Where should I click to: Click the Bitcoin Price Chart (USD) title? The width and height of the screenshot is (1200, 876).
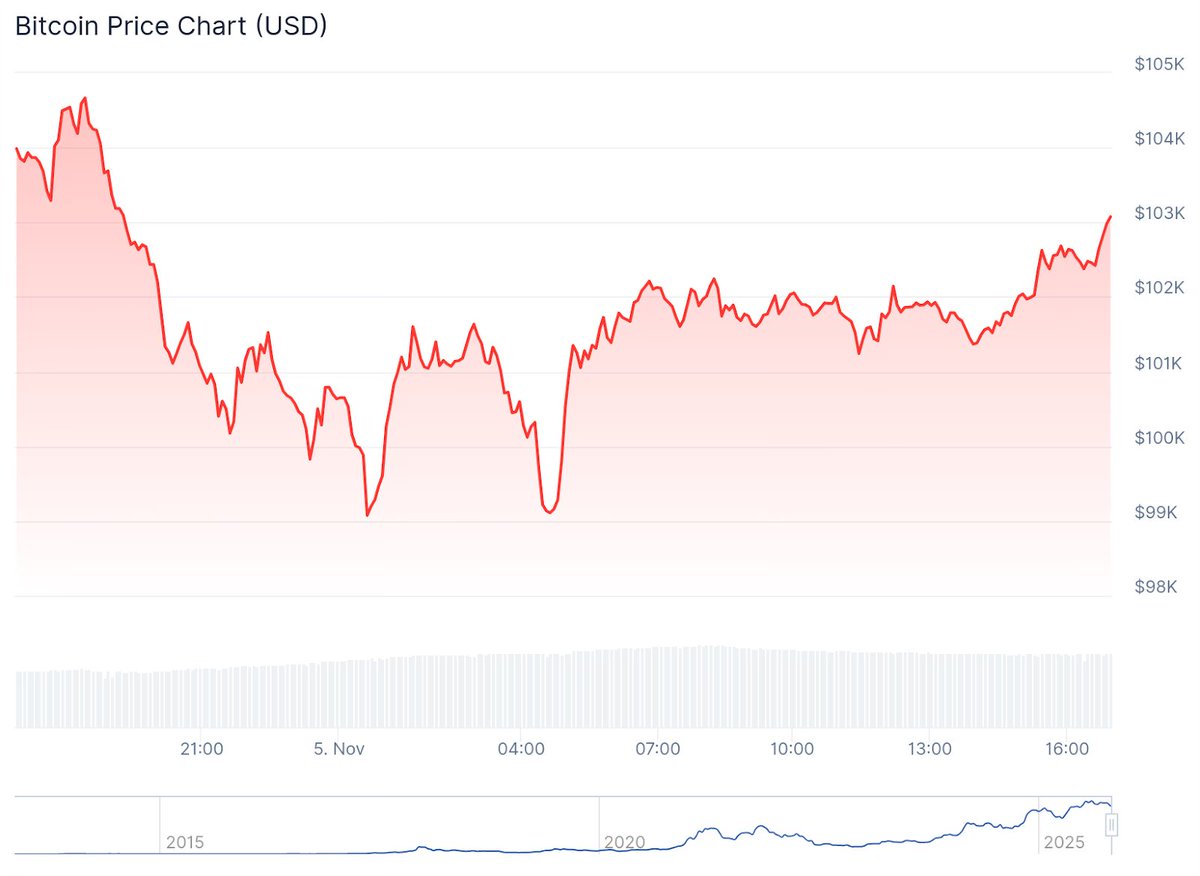171,27
